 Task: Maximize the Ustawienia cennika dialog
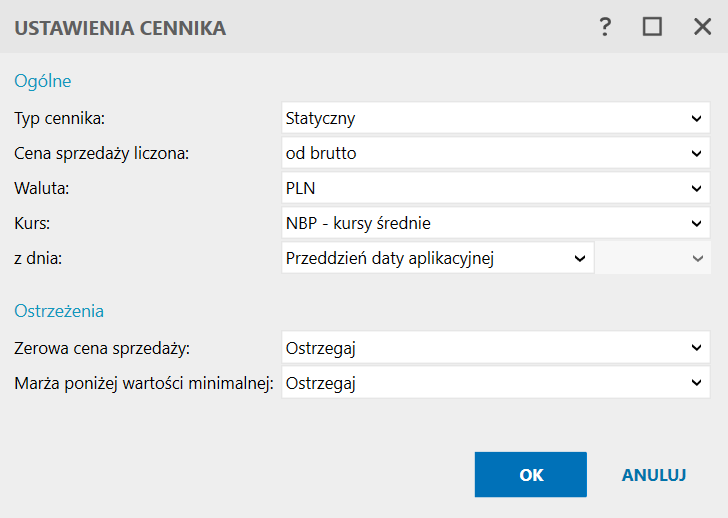653,27
